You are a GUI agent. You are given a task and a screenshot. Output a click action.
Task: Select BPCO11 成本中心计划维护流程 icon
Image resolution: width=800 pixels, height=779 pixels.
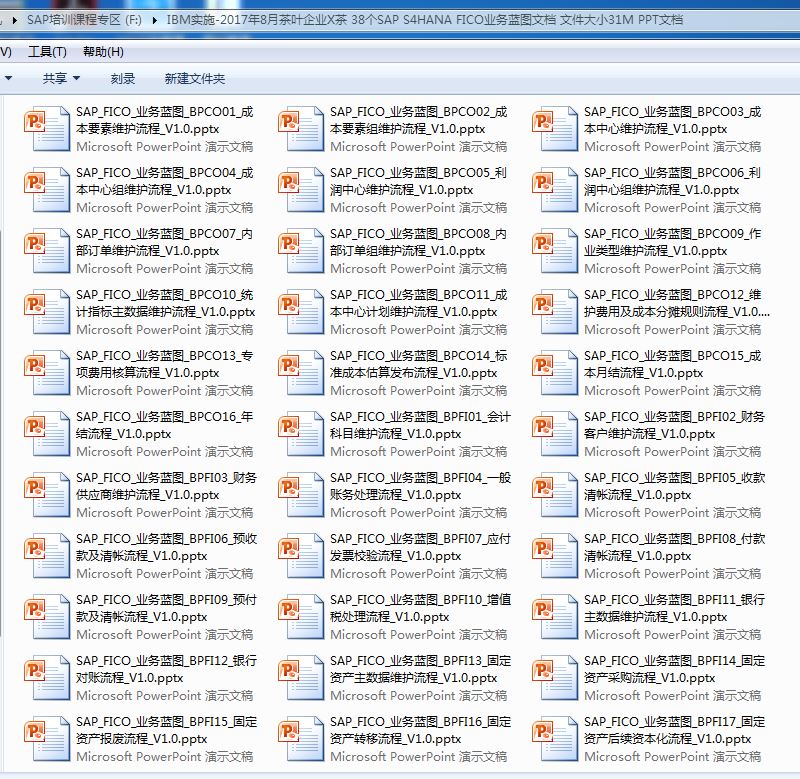coord(301,312)
